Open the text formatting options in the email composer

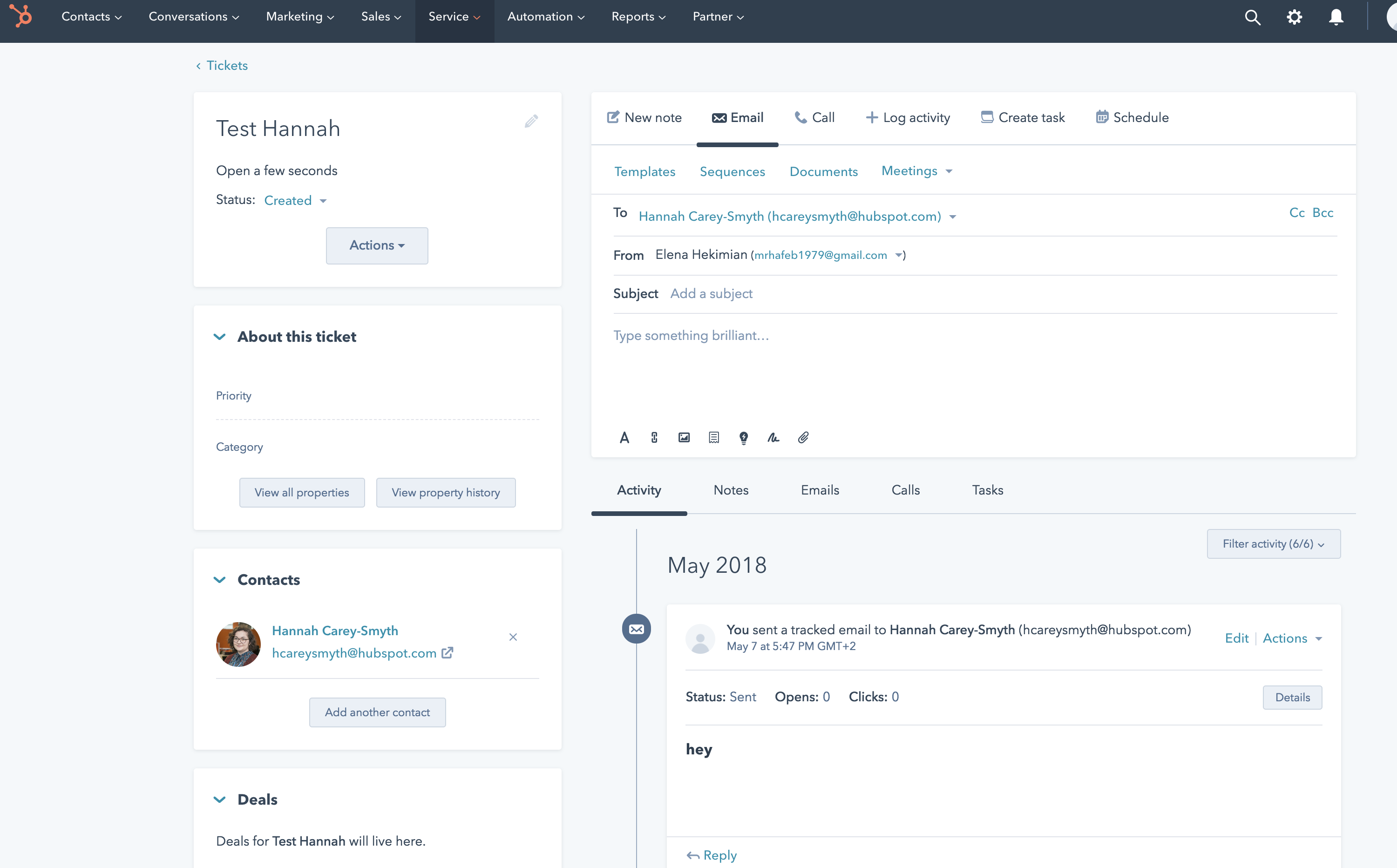[x=624, y=437]
